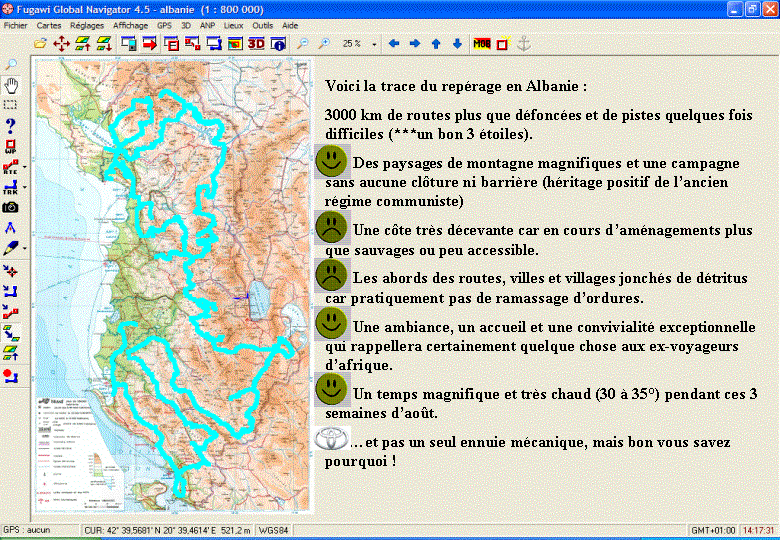
Task: Click the arrow-to-red-target sidebar icon
Action: coord(10,271)
